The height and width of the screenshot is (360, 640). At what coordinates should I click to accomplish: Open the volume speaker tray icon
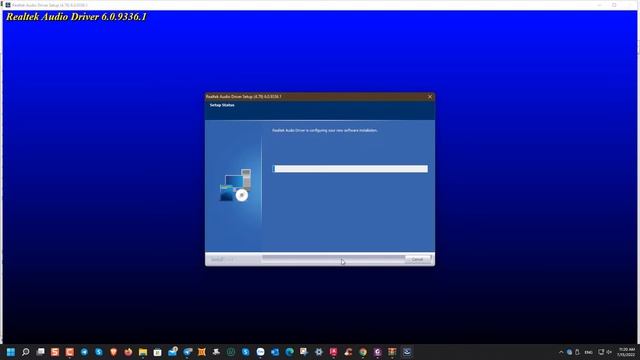click(x=609, y=352)
